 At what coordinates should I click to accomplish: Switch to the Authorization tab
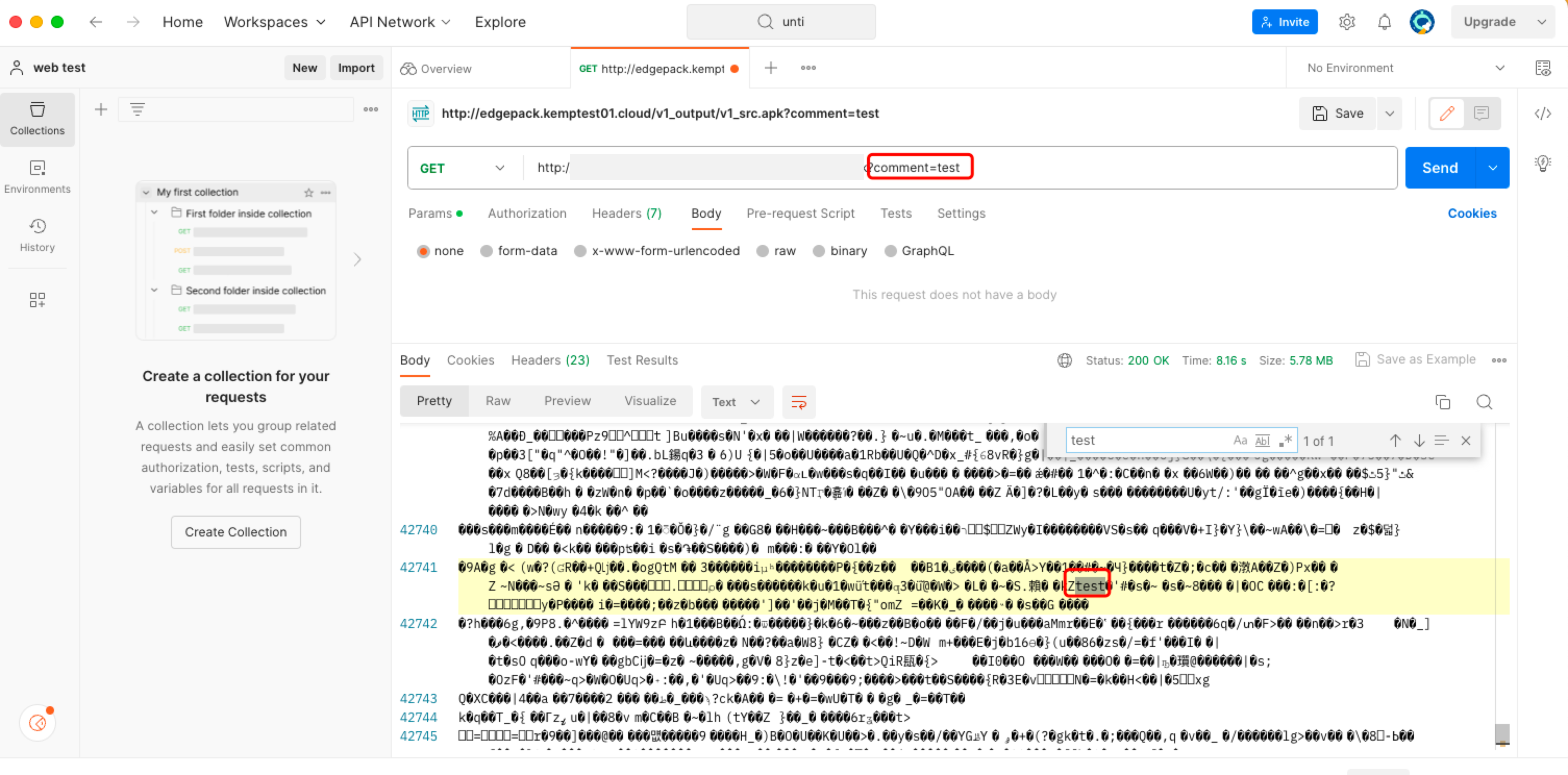click(527, 213)
